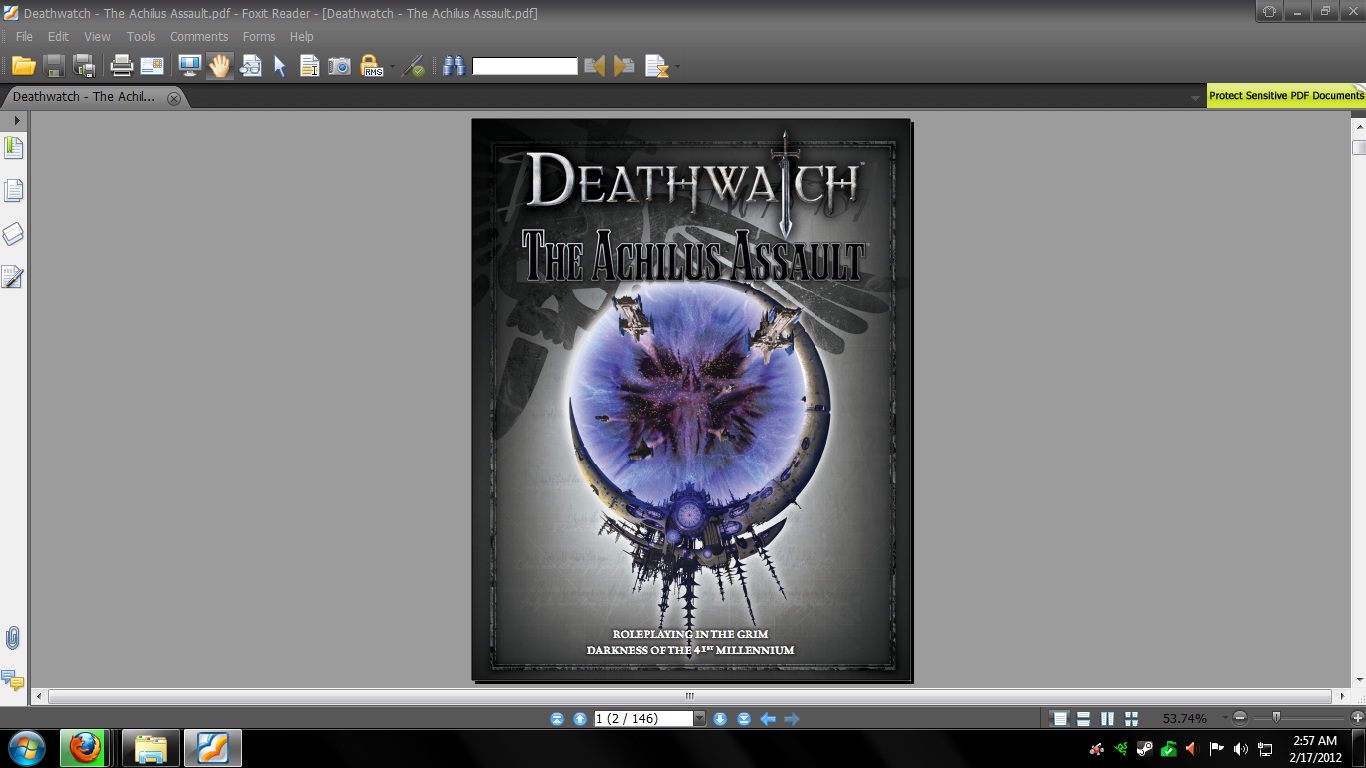The width and height of the screenshot is (1366, 768).
Task: Switch to Single Page layout
Action: tap(1060, 718)
